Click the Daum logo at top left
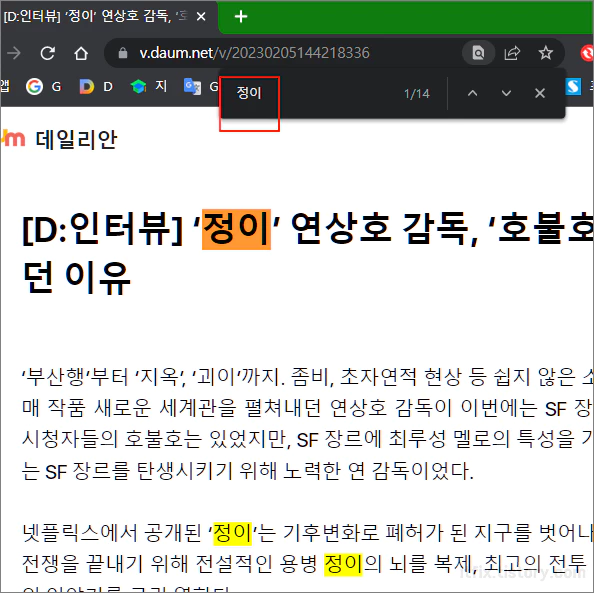Viewport: 594px width, 593px height. click(x=13, y=138)
